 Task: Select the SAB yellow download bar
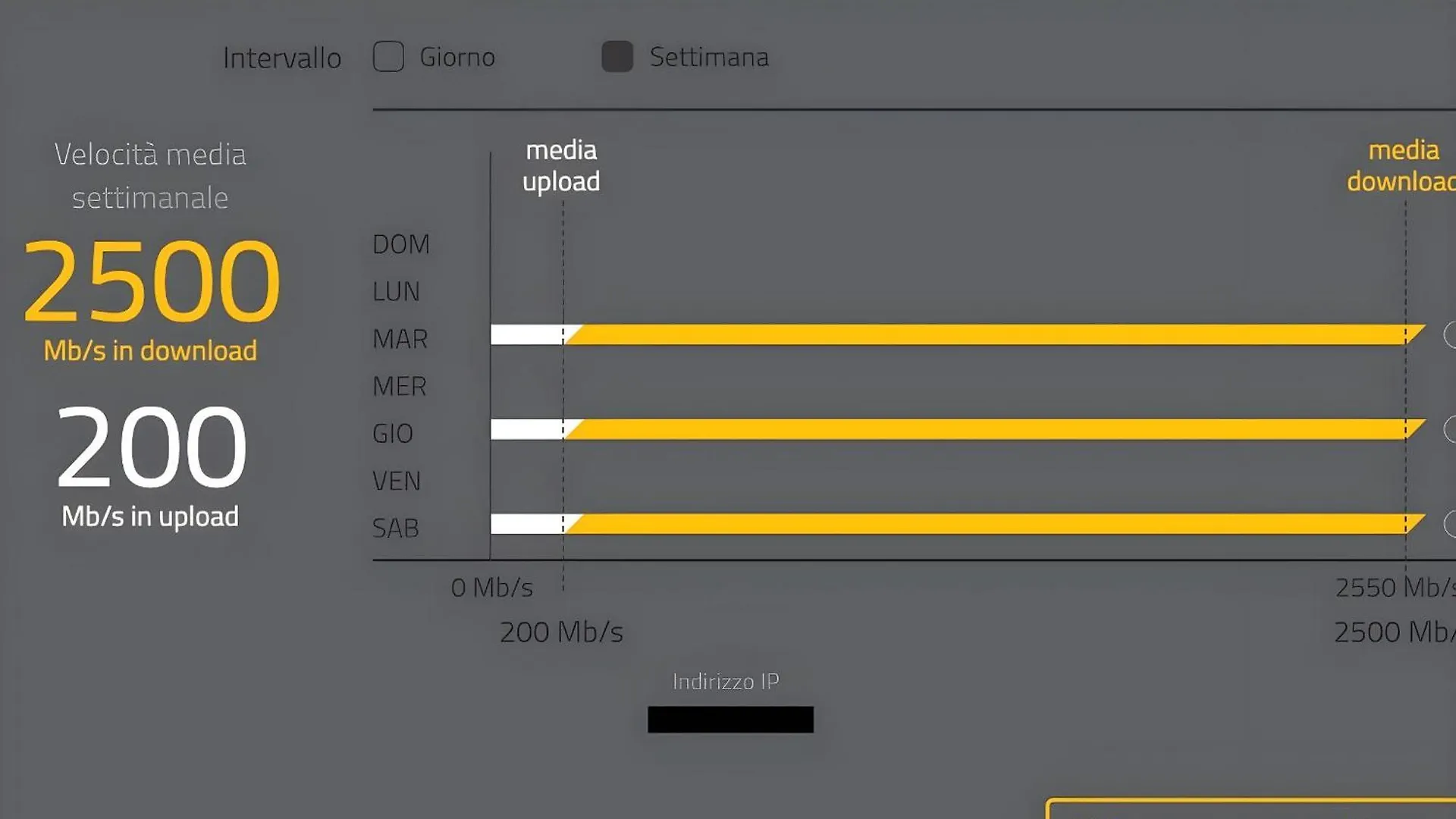tap(995, 524)
